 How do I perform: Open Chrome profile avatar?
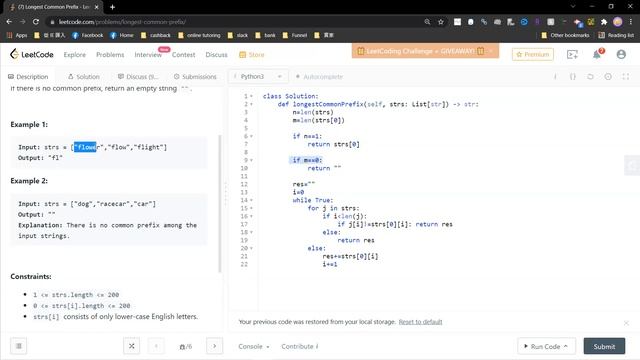[618, 22]
